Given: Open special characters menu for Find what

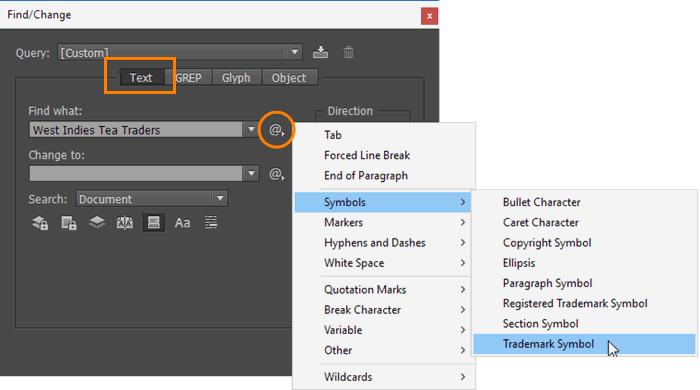Looking at the screenshot, I should coord(276,130).
